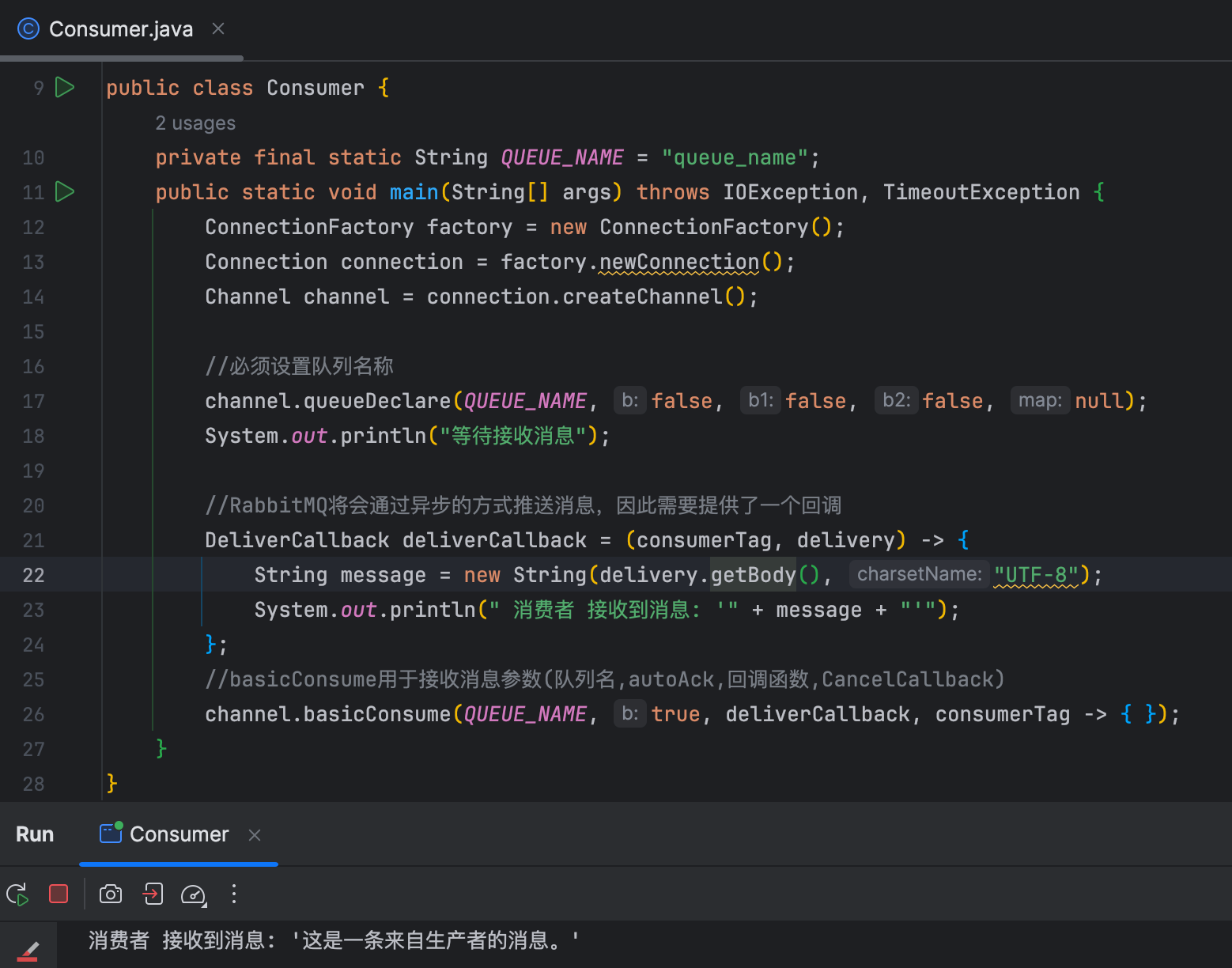Click the message variable on line 23
Screen dimensions: 1232x968
[818, 610]
